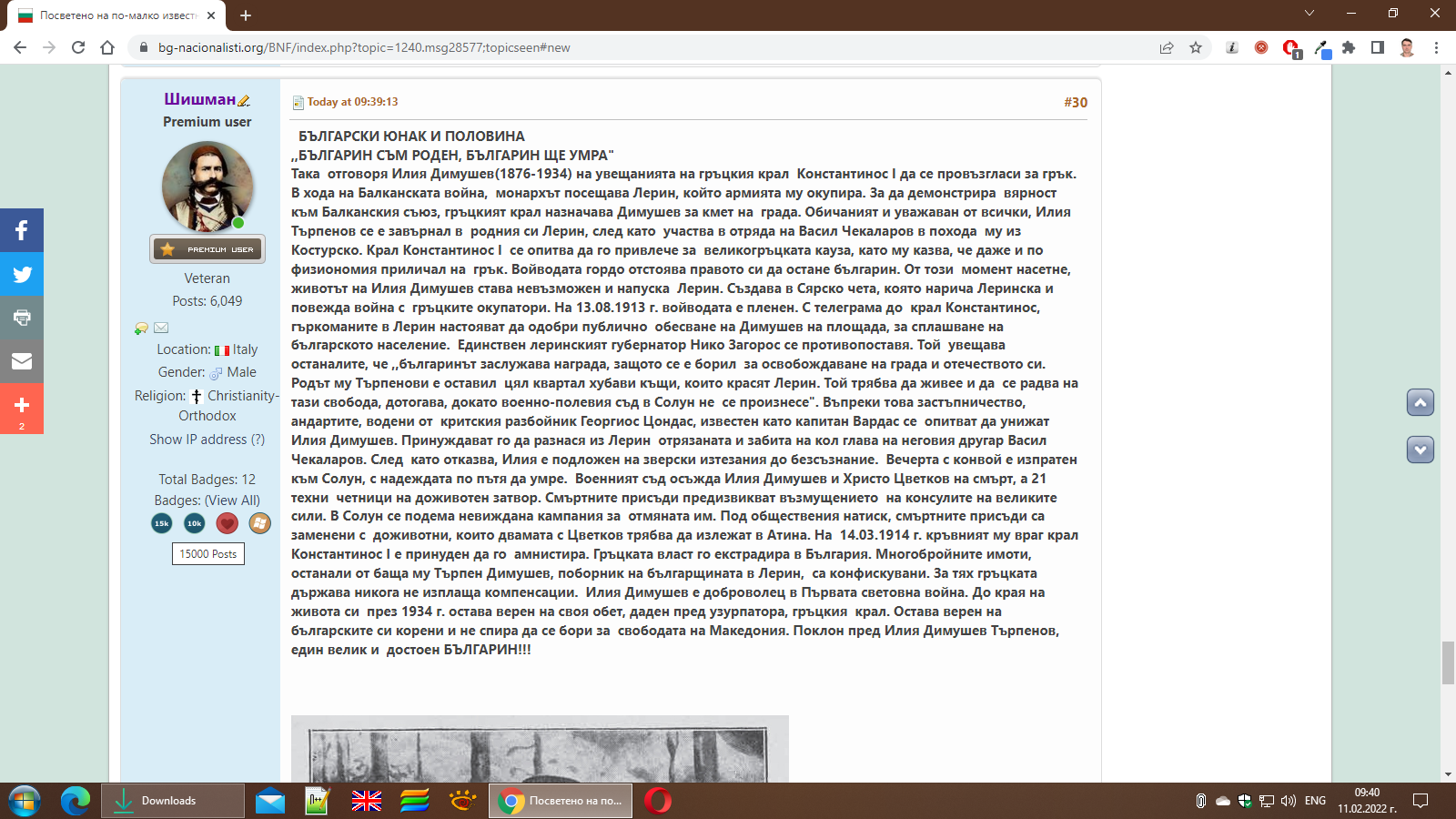1456x819 pixels.
Task: Click the post icon next to Today
Action: [x=298, y=103]
